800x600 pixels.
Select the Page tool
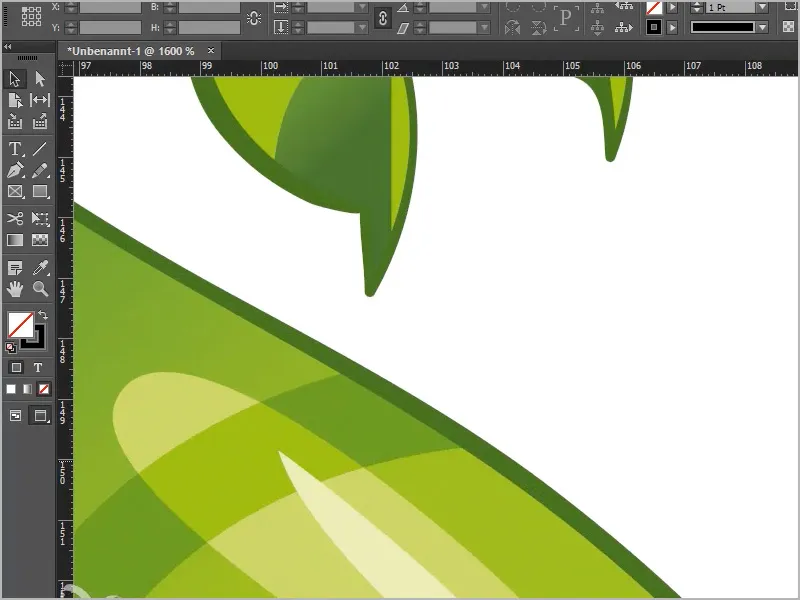point(15,100)
